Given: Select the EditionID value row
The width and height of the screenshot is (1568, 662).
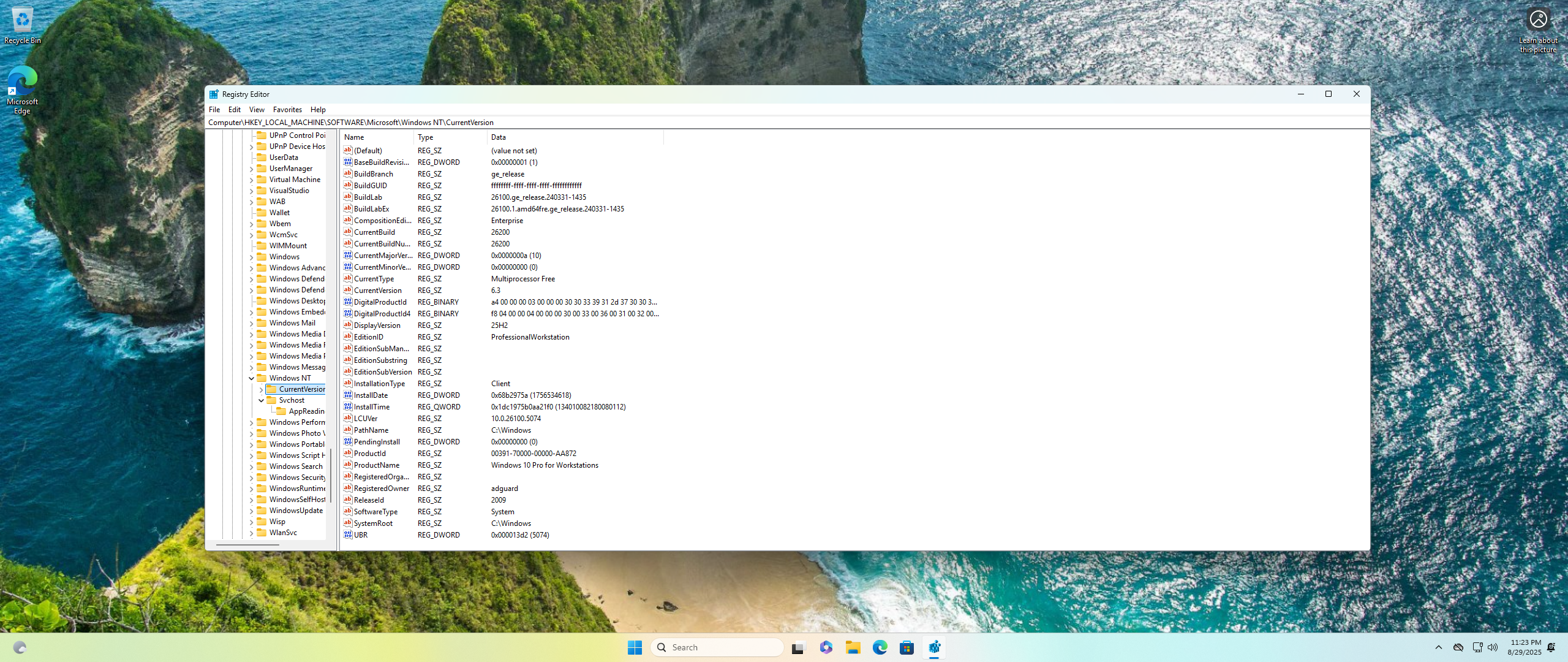Looking at the screenshot, I should pyautogui.click(x=502, y=337).
